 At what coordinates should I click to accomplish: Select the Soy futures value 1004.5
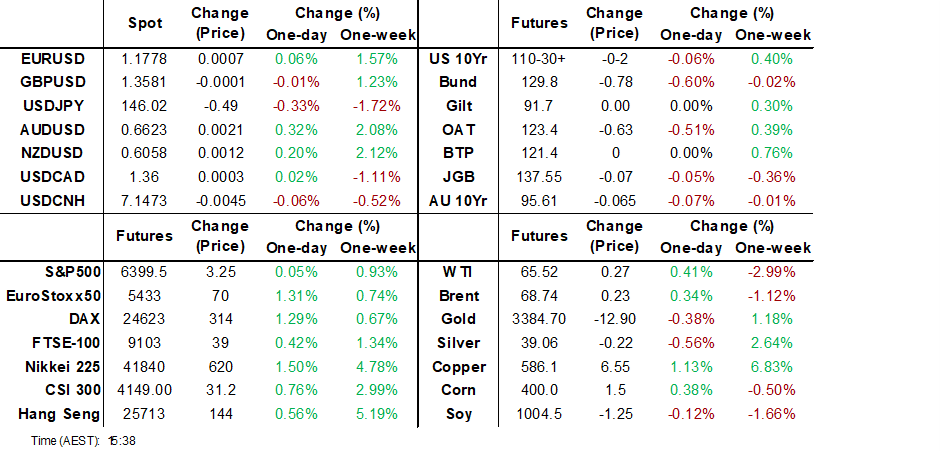pyautogui.click(x=539, y=413)
